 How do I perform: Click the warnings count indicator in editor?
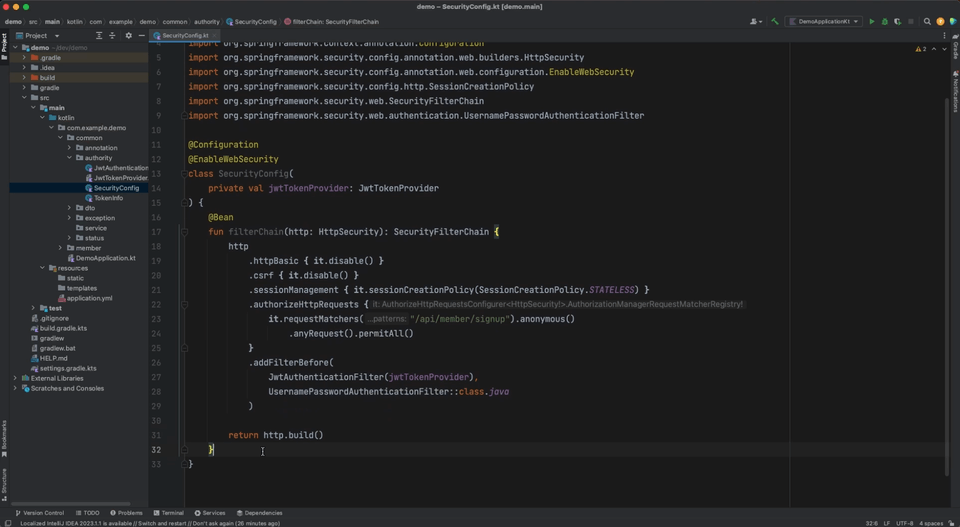click(x=921, y=49)
